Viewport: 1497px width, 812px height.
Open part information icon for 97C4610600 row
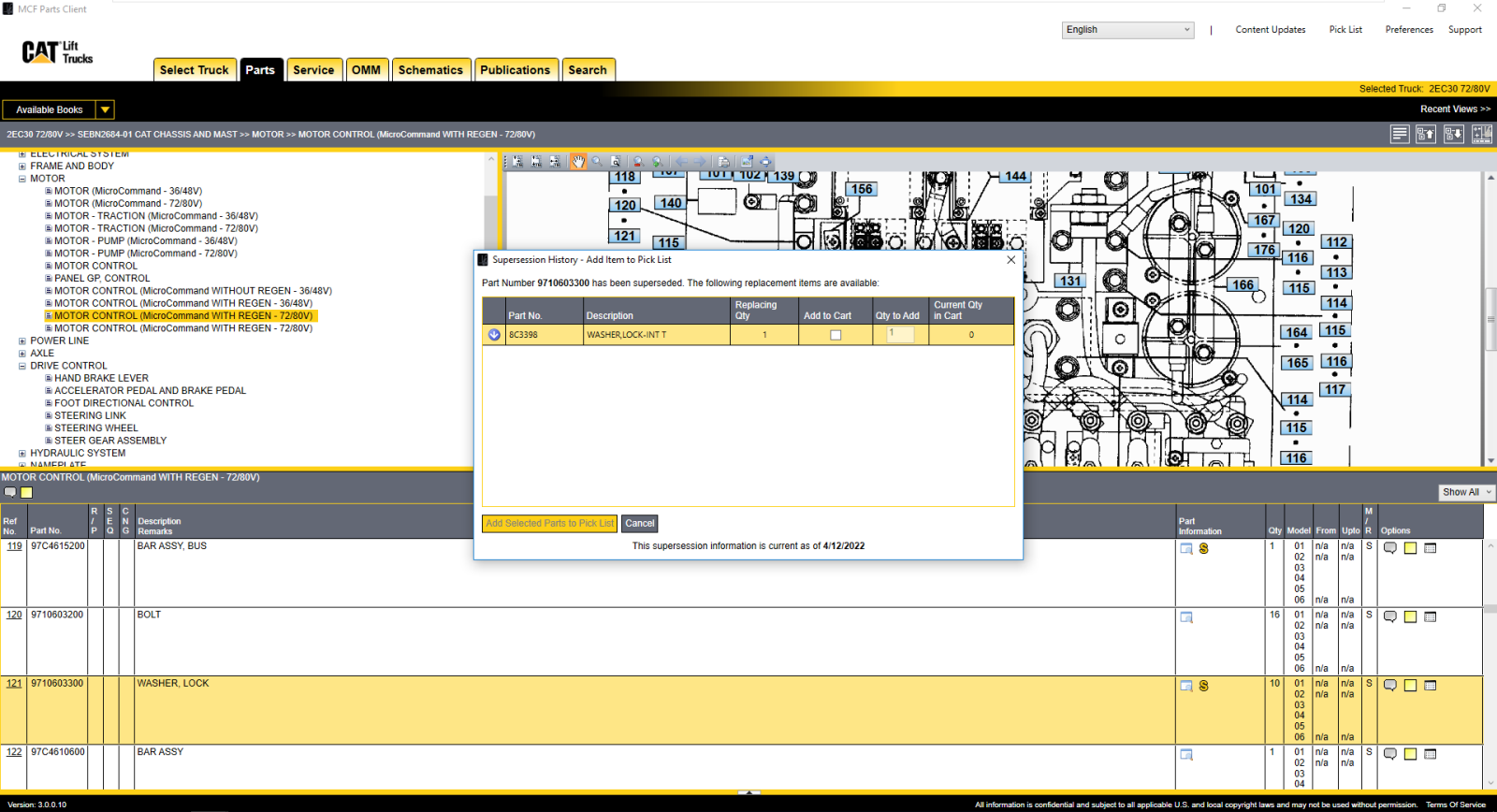(1186, 754)
